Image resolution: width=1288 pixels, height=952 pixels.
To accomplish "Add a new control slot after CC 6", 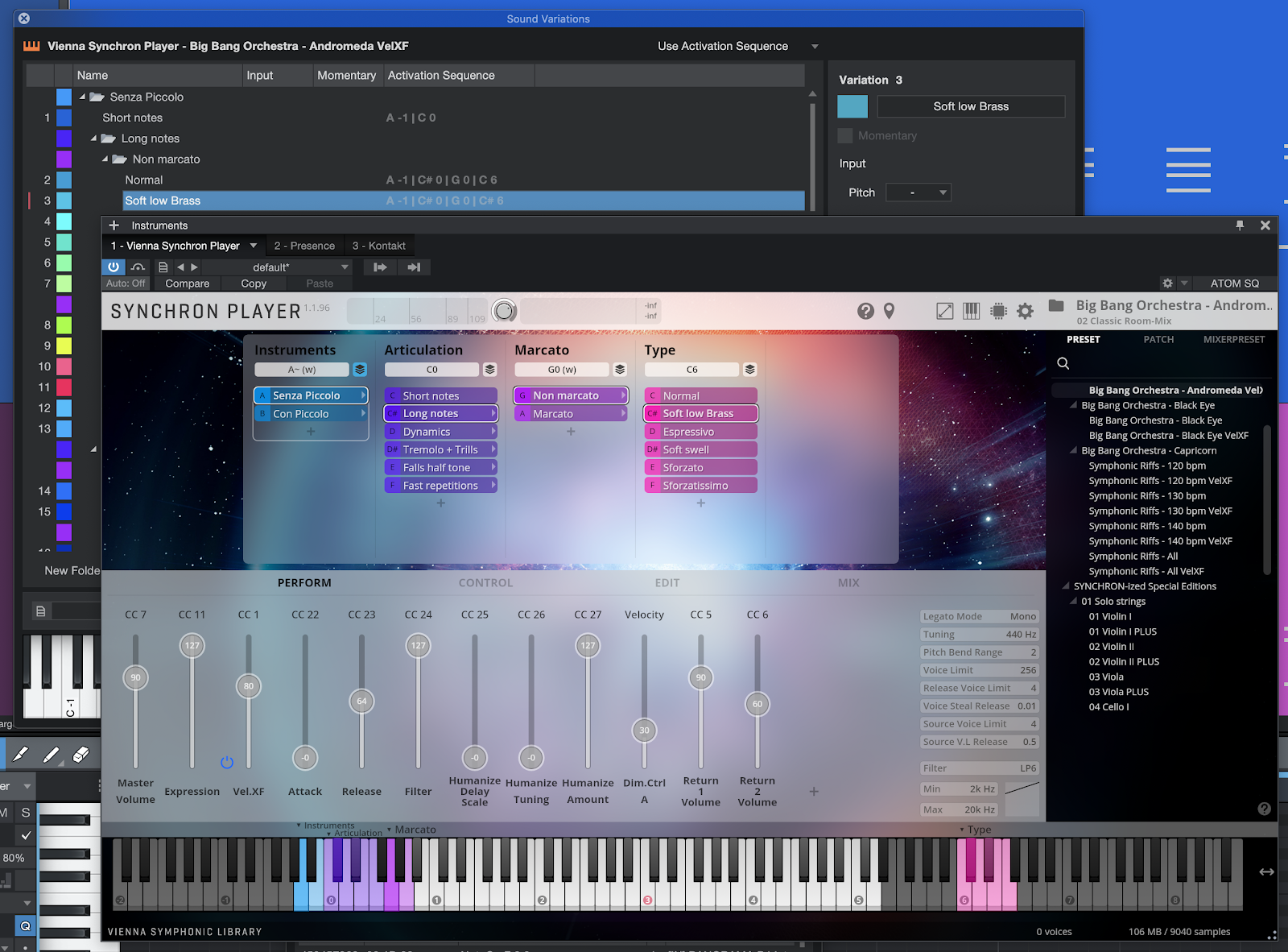I will [x=814, y=792].
